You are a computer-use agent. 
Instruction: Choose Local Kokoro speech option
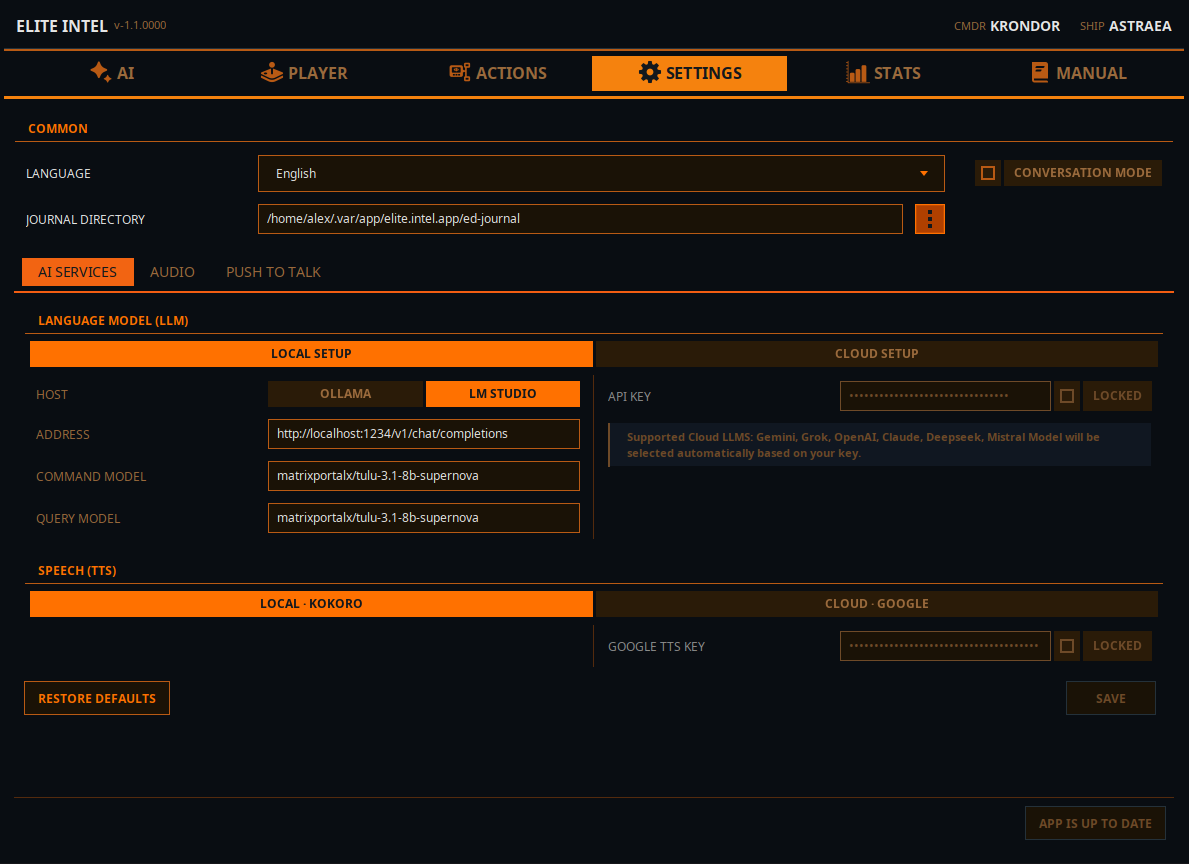[x=311, y=604]
